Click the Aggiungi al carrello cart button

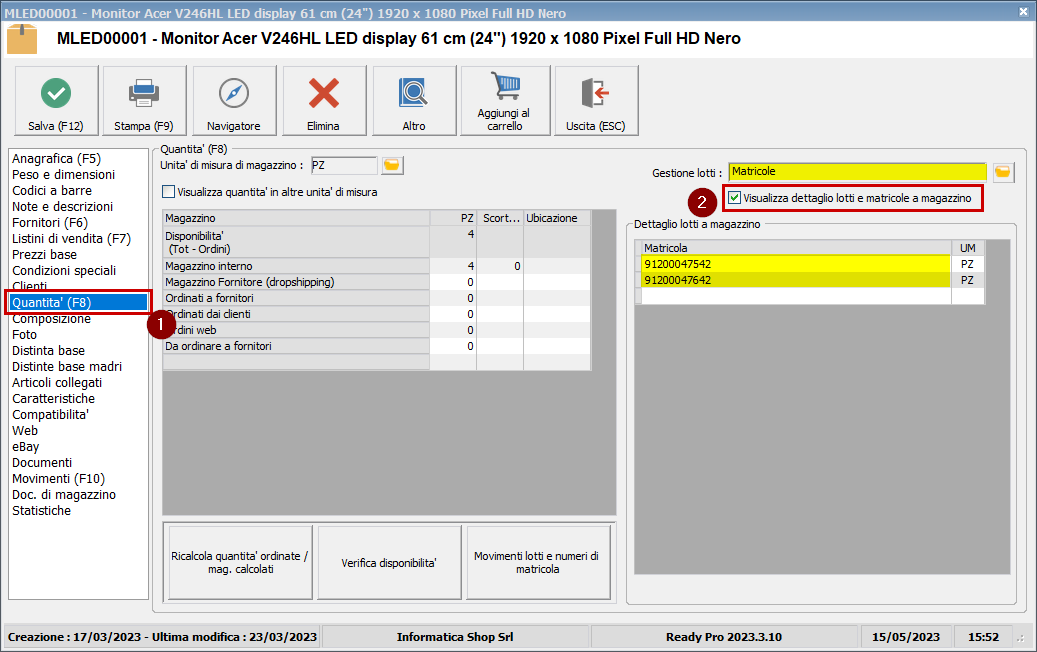(x=505, y=101)
